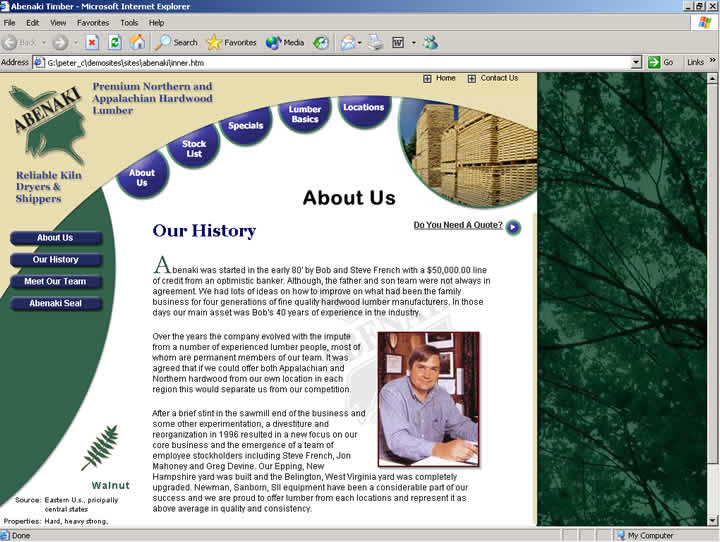Click the Abenaki Seal sidebar button
720x542 pixels.
point(55,304)
